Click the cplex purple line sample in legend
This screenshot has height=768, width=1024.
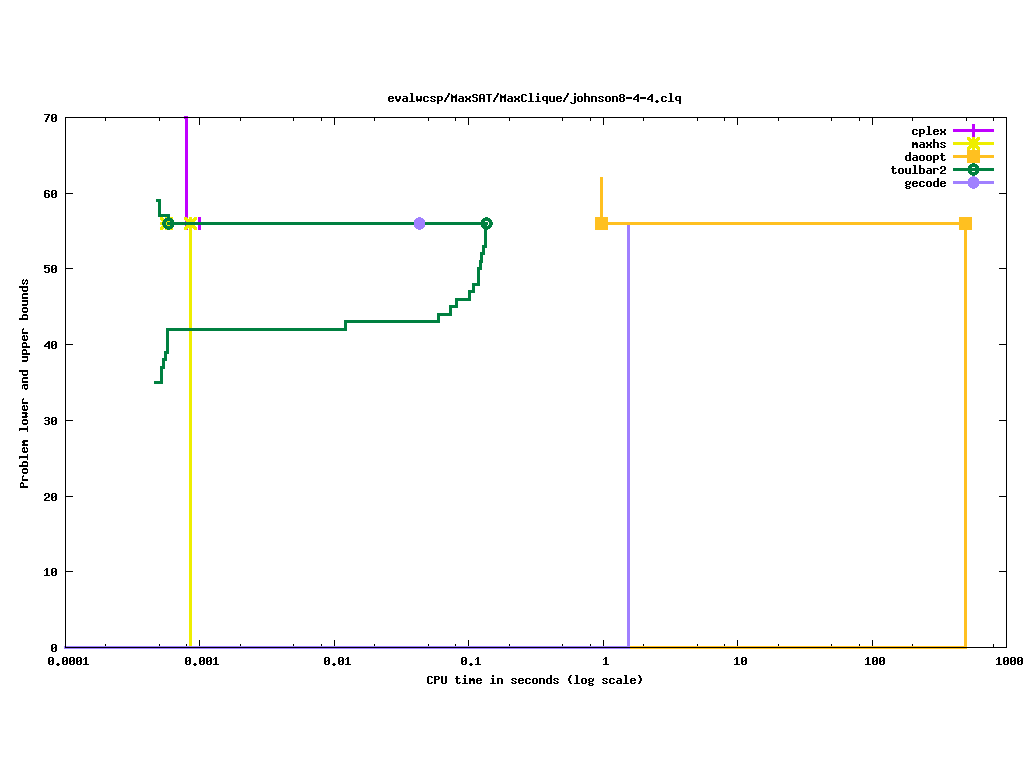[x=973, y=131]
